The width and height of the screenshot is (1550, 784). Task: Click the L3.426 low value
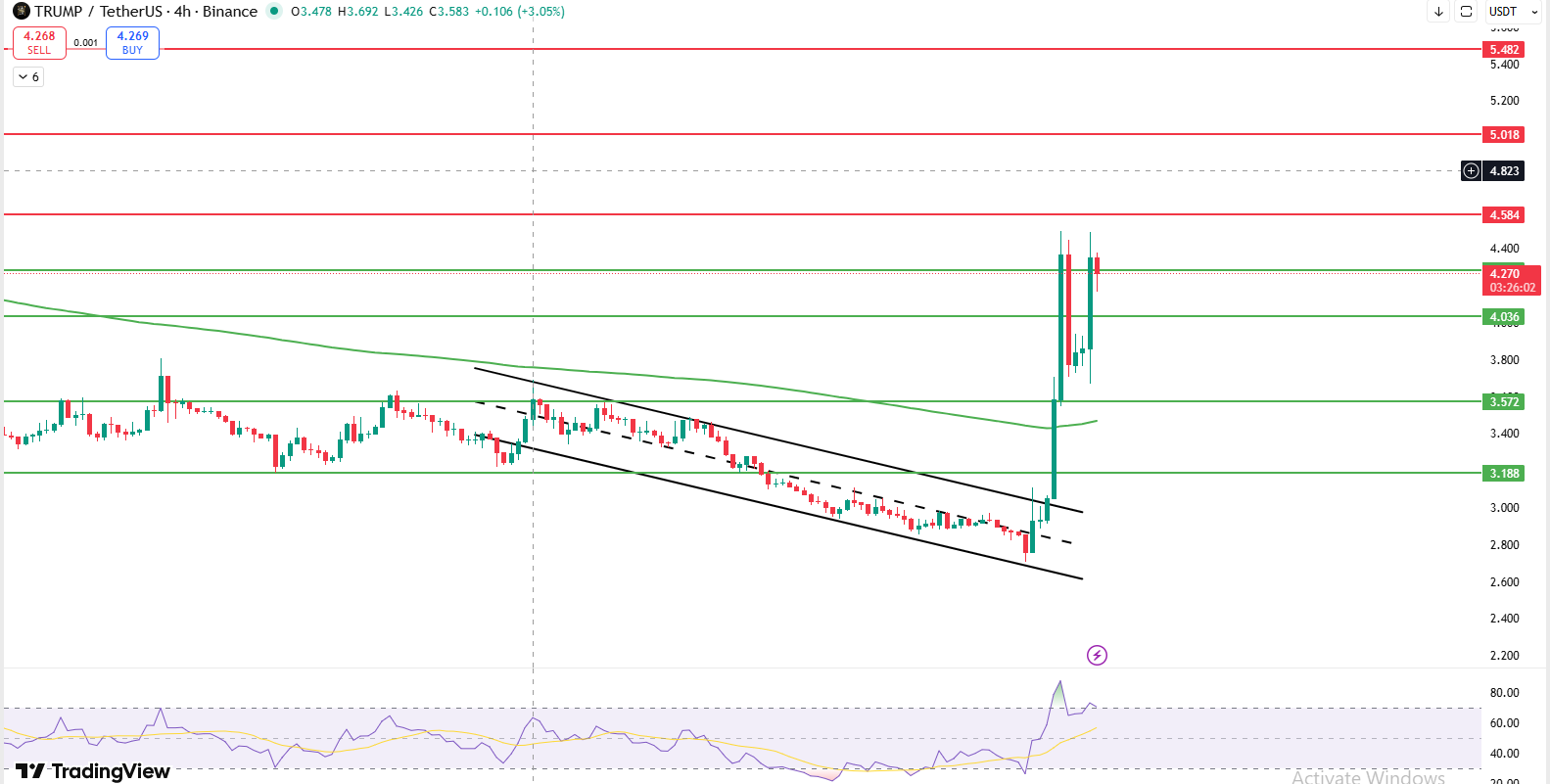click(403, 12)
